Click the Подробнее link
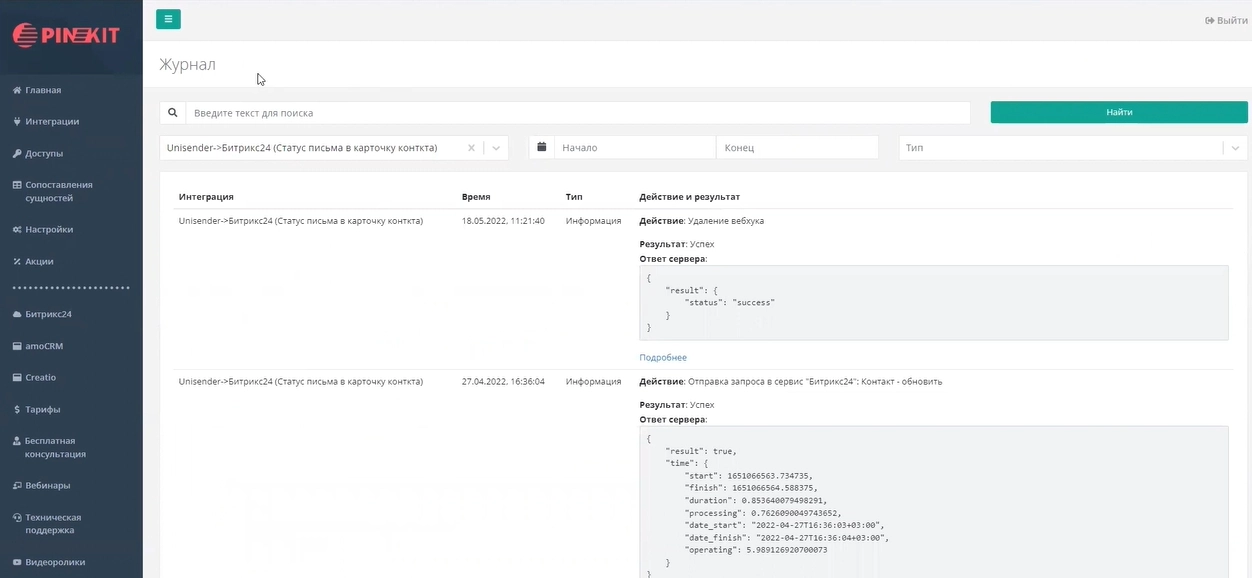1252x578 pixels. point(663,358)
